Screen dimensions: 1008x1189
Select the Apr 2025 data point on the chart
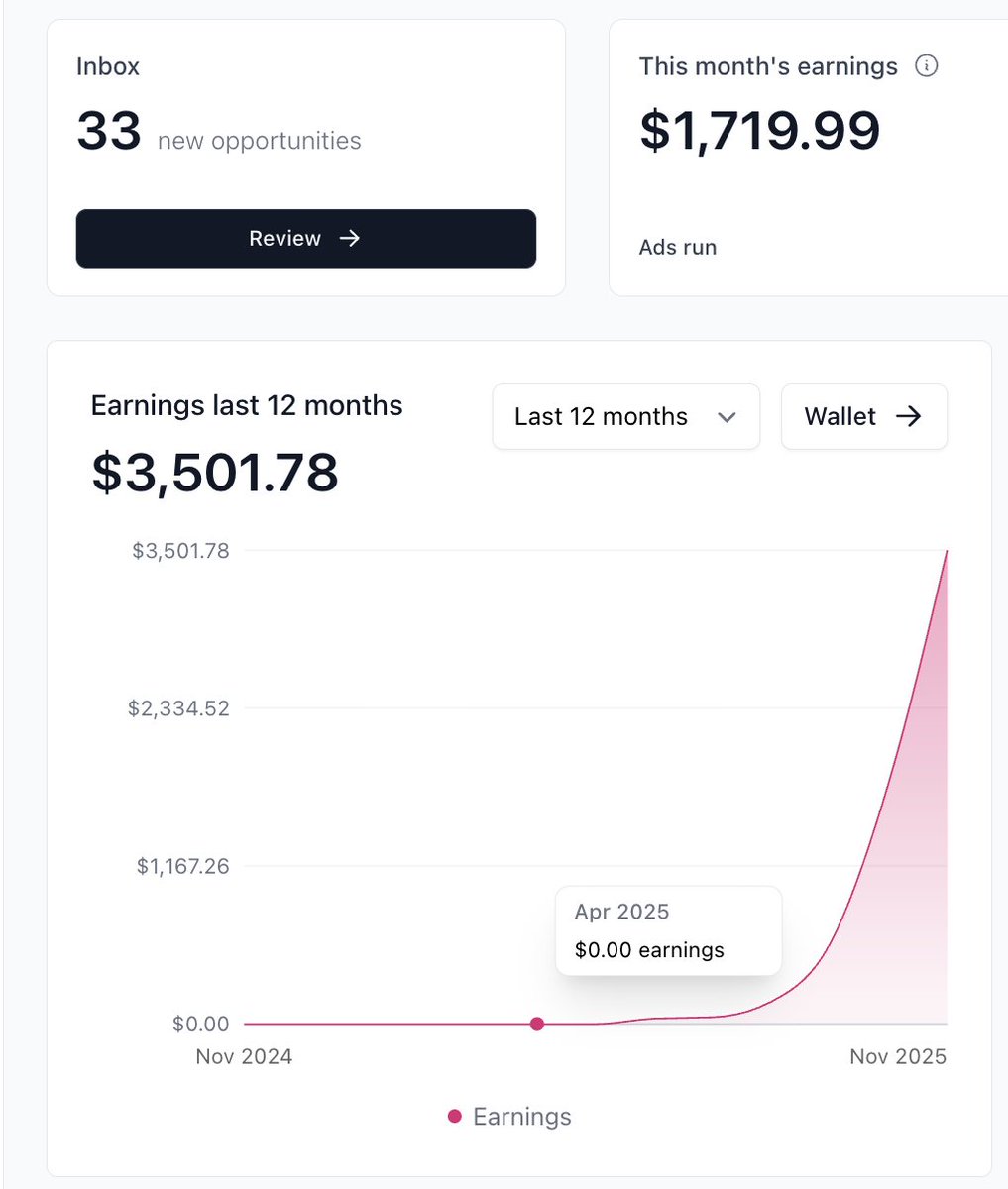(x=536, y=1024)
